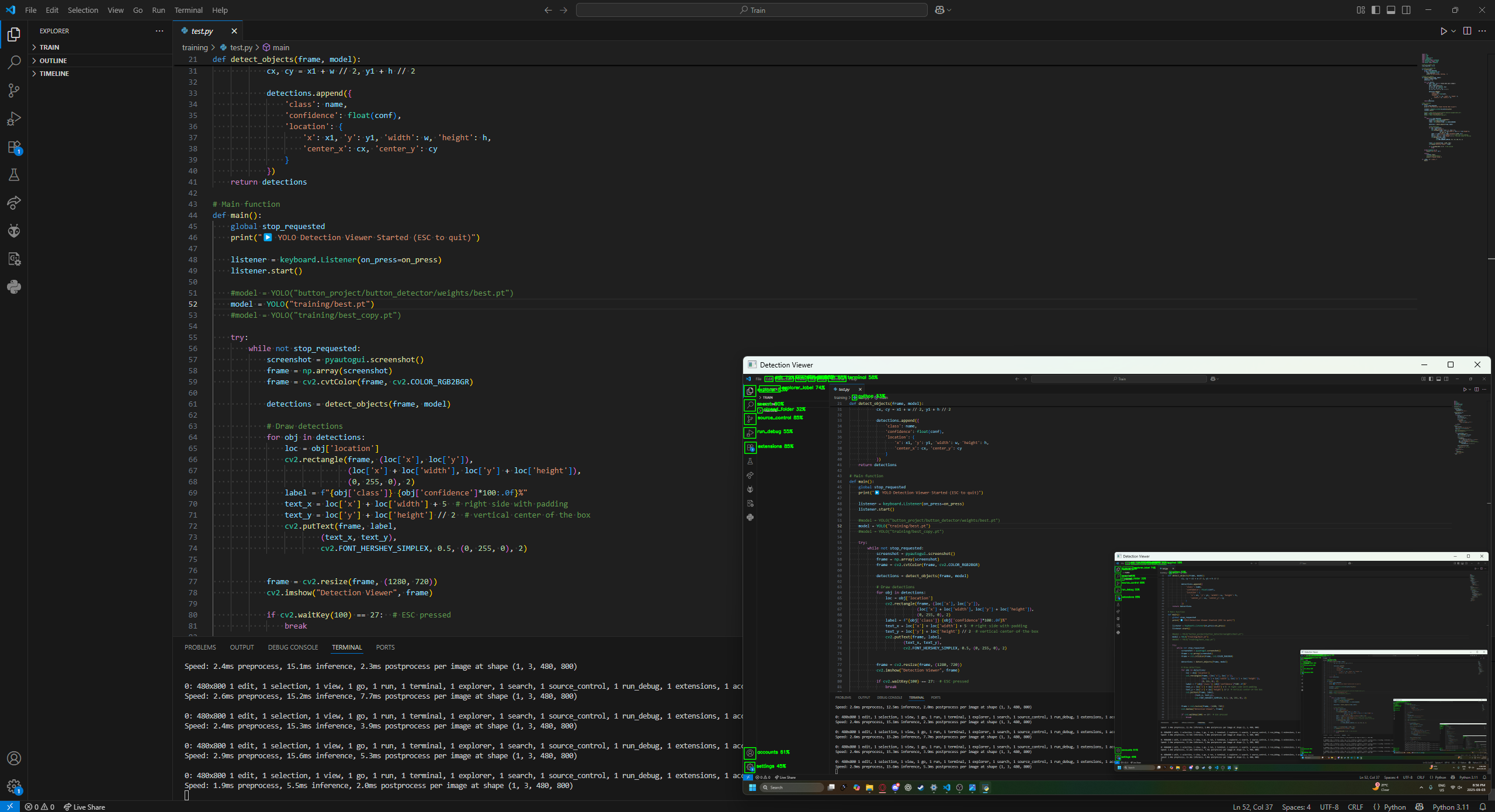
Task: Click the remote window icon in status bar
Action: [10, 807]
